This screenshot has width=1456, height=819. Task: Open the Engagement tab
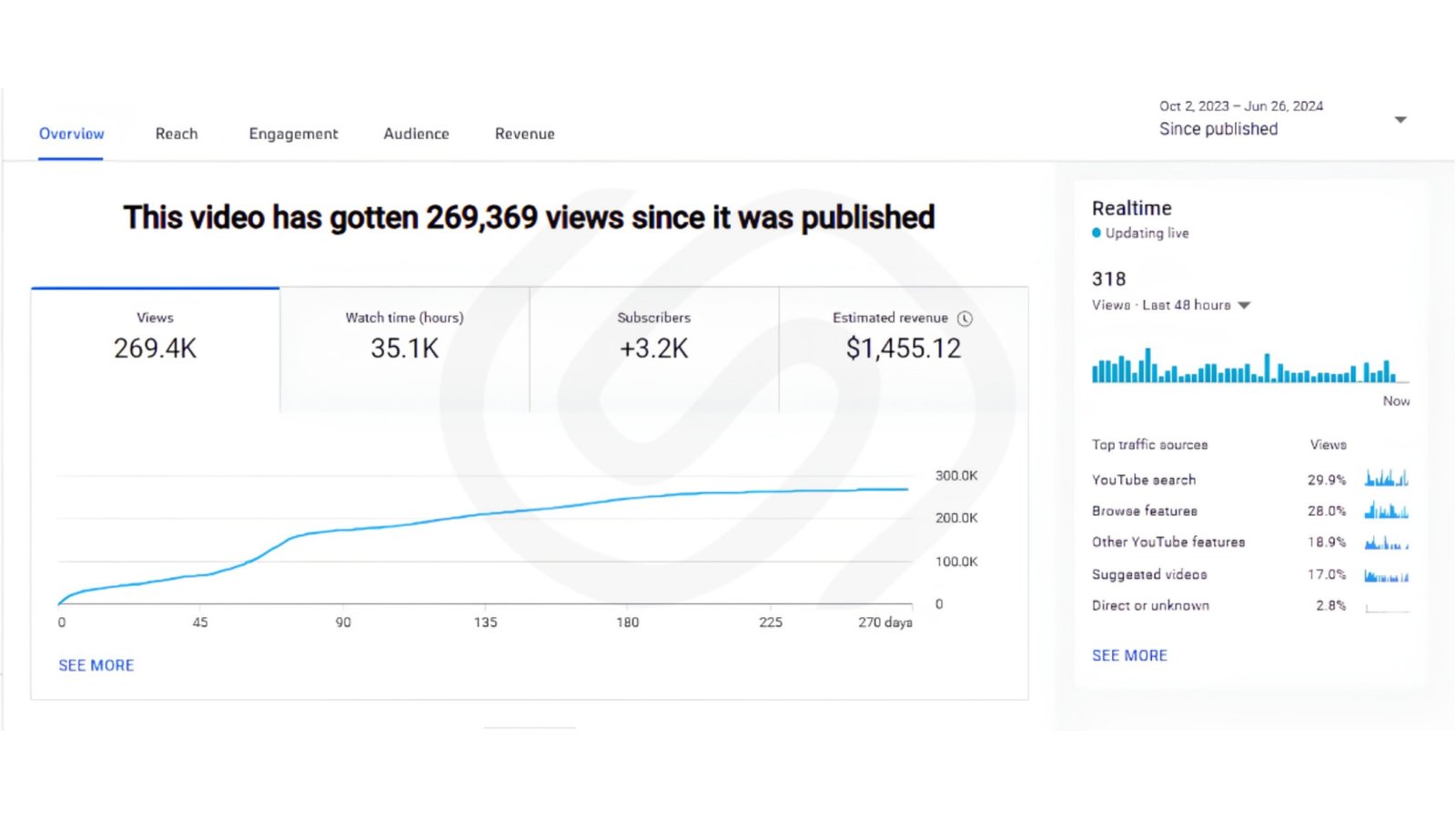click(x=293, y=134)
